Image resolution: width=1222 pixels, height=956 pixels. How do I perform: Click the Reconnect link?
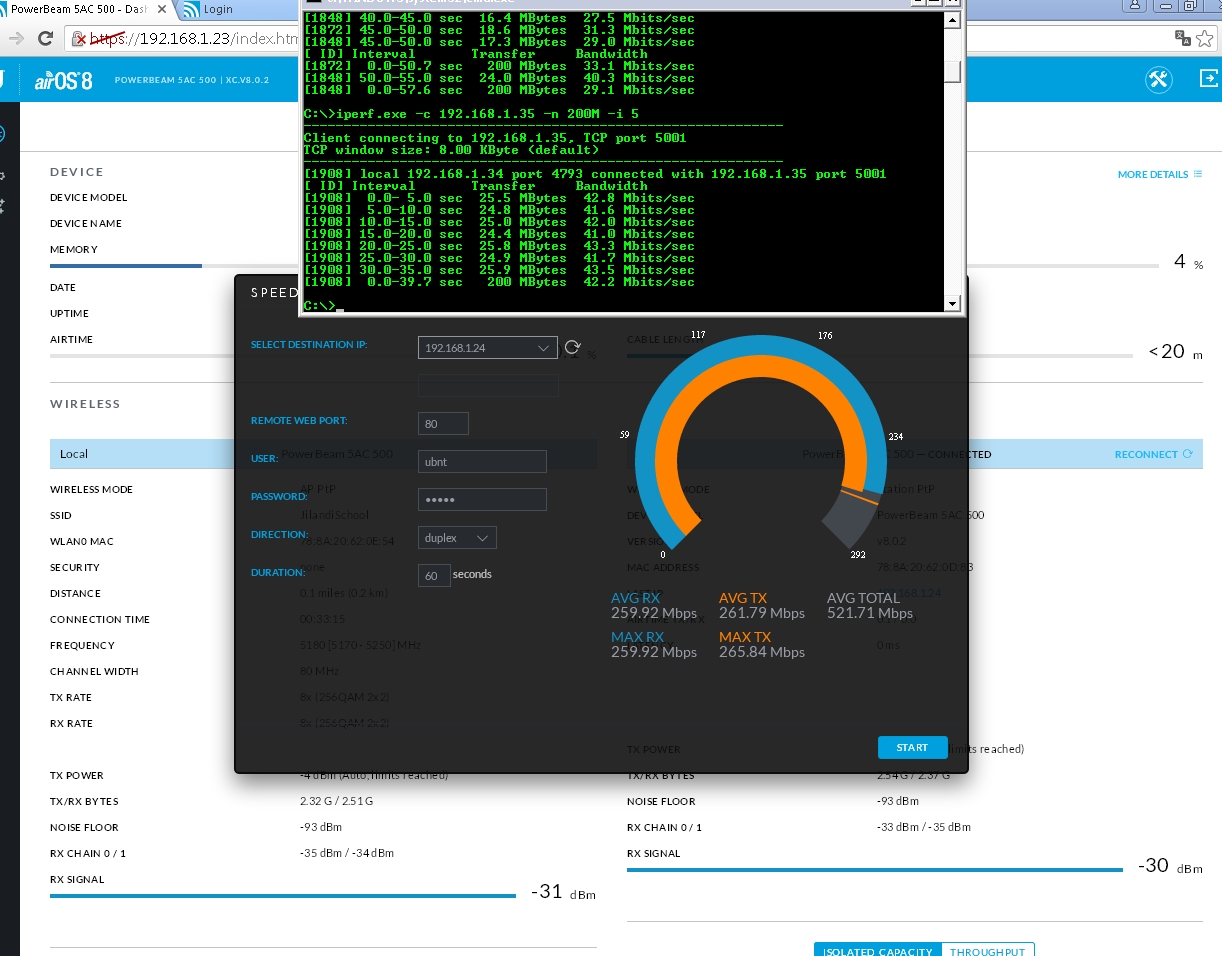coord(1153,454)
